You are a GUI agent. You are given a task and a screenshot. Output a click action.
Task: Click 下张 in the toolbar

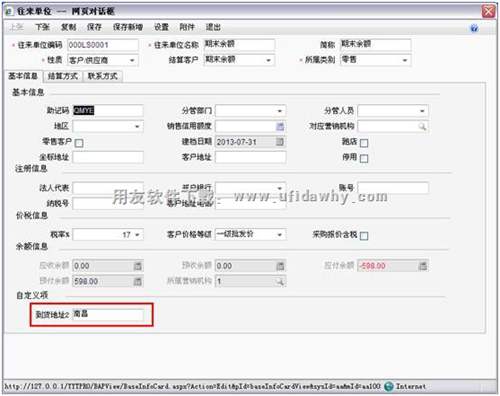(x=43, y=27)
